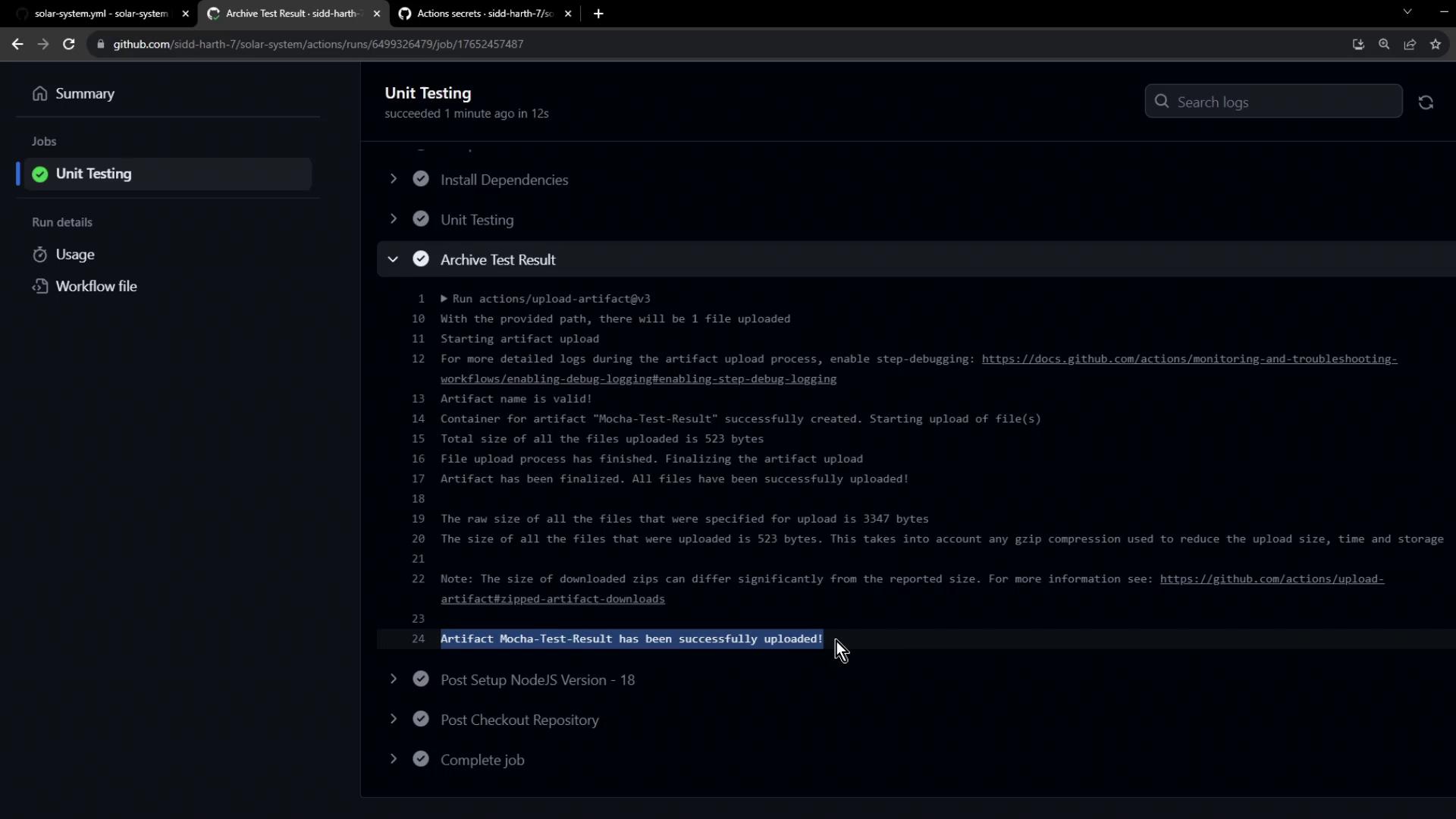Expand the Run actions/upload-artifact@v3 disclosure triangle
1456x819 pixels.
tap(444, 299)
